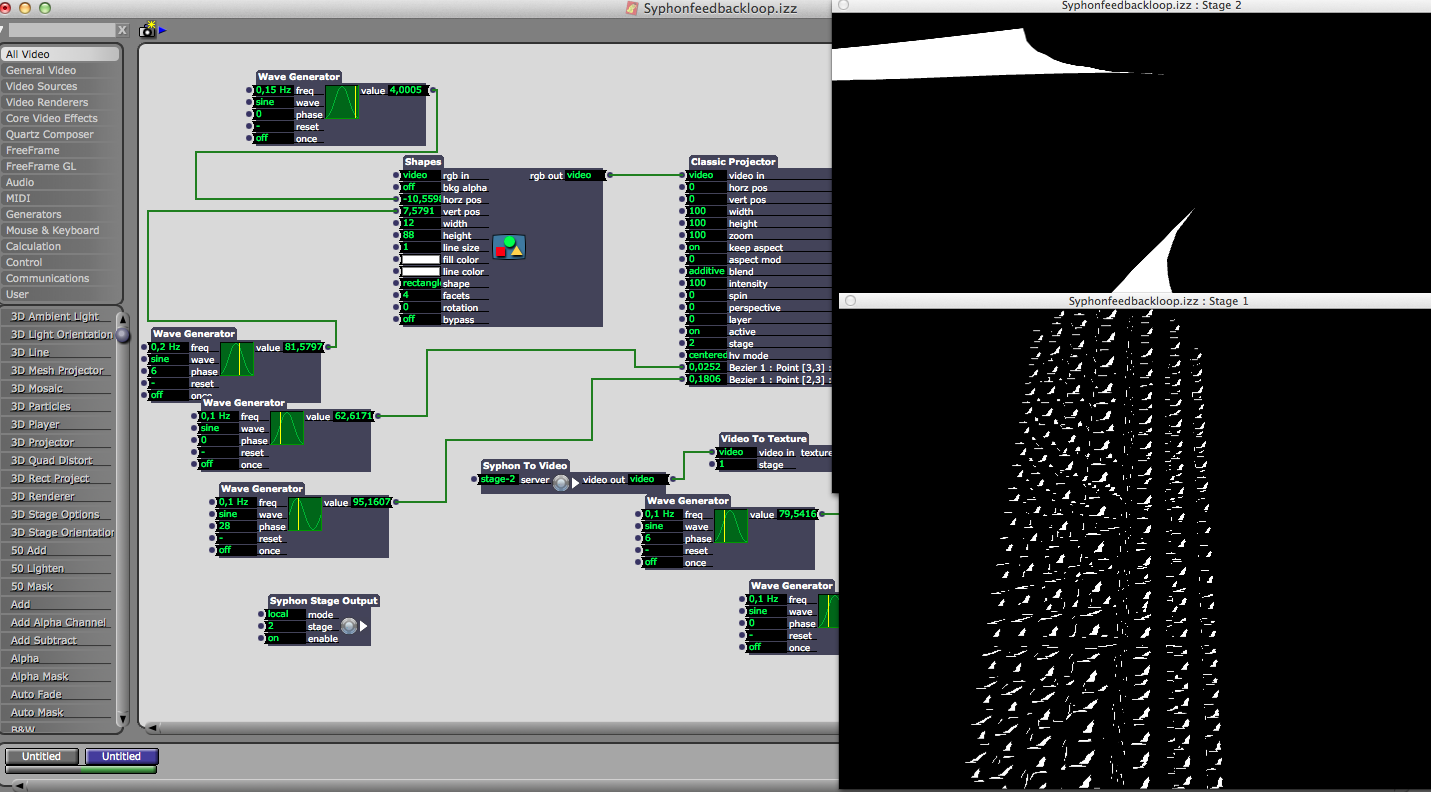Toggle once on Wave Generator with value 79,5416
Image resolution: width=1431 pixels, height=792 pixels.
tap(662, 562)
